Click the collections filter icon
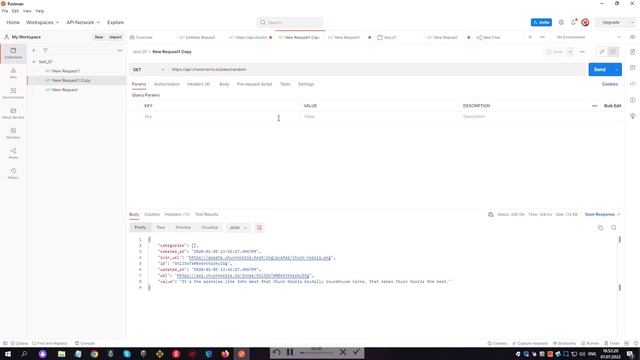Screen dimensions: 640x360 tap(45, 50)
